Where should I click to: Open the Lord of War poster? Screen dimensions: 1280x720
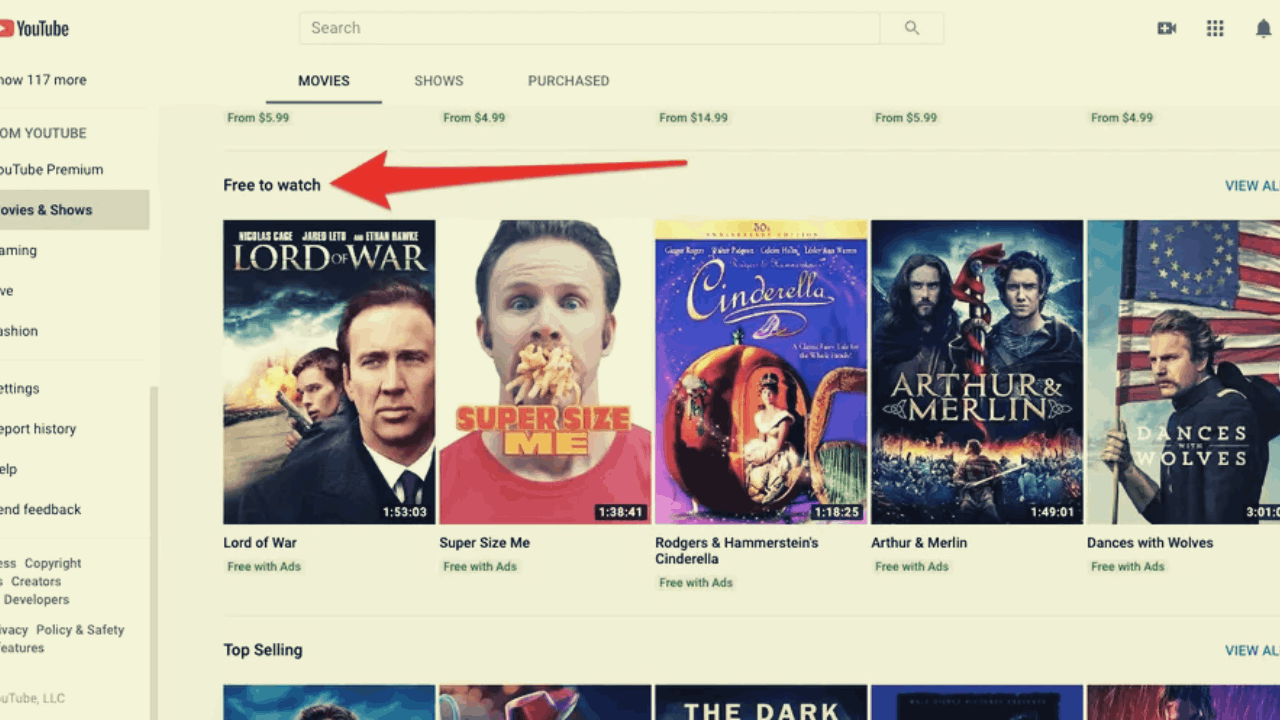[x=329, y=372]
